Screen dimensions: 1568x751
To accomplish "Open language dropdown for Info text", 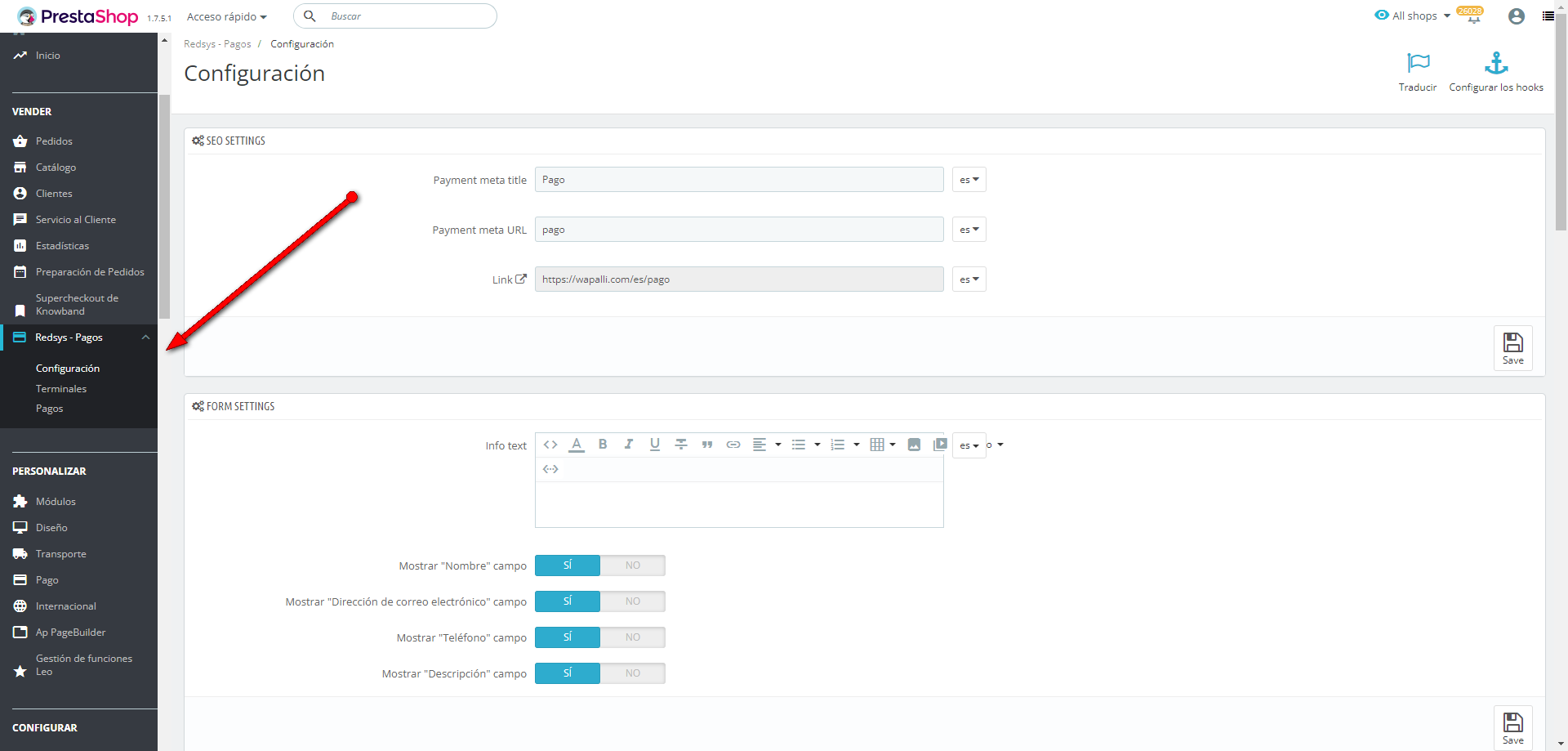I will pos(969,445).
